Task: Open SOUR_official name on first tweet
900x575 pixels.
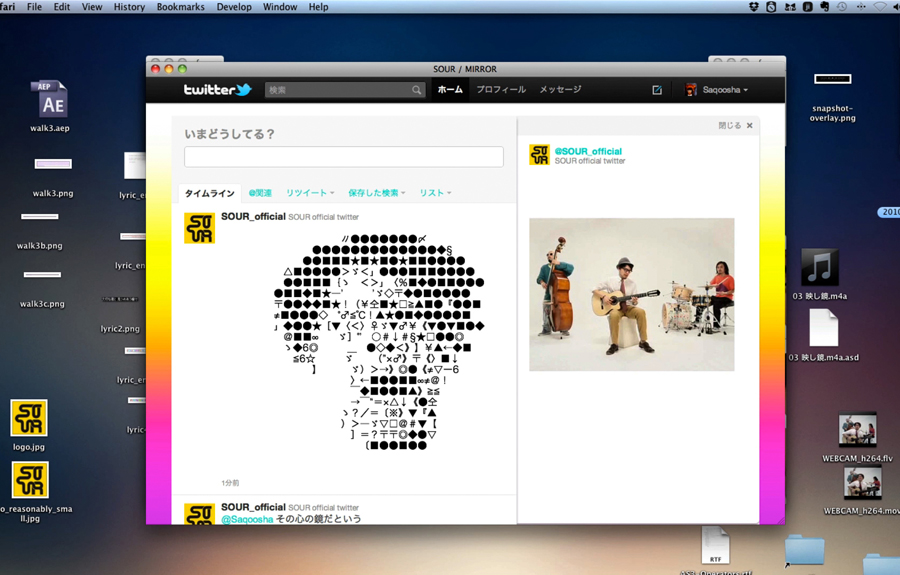Action: coord(253,216)
